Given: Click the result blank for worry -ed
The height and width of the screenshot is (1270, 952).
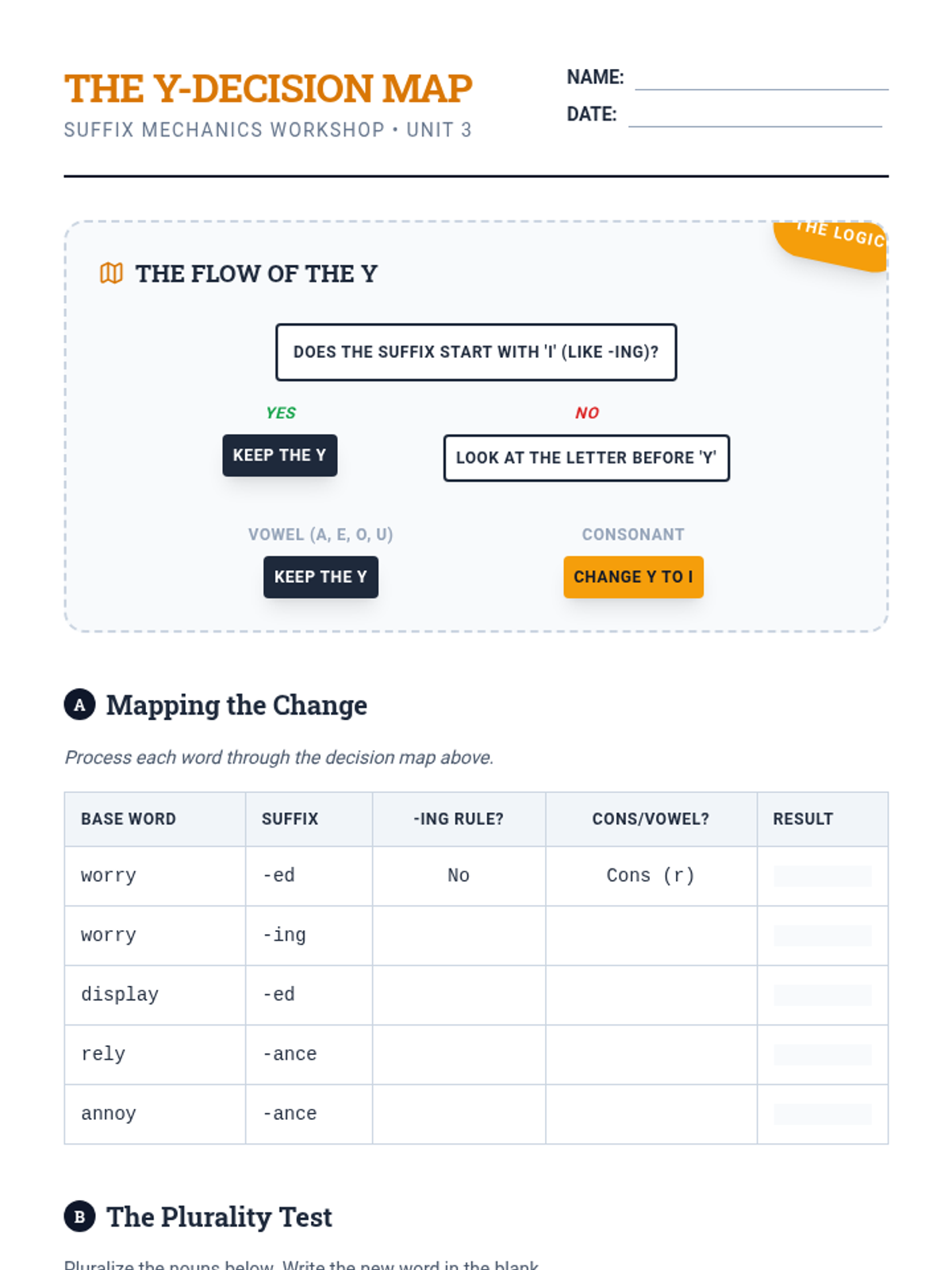Looking at the screenshot, I should (822, 876).
